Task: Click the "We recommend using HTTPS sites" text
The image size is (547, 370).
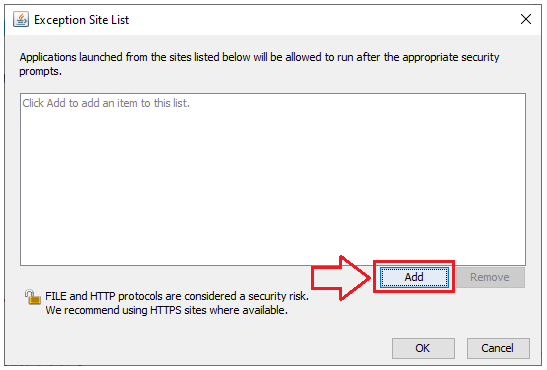Action: [166, 310]
